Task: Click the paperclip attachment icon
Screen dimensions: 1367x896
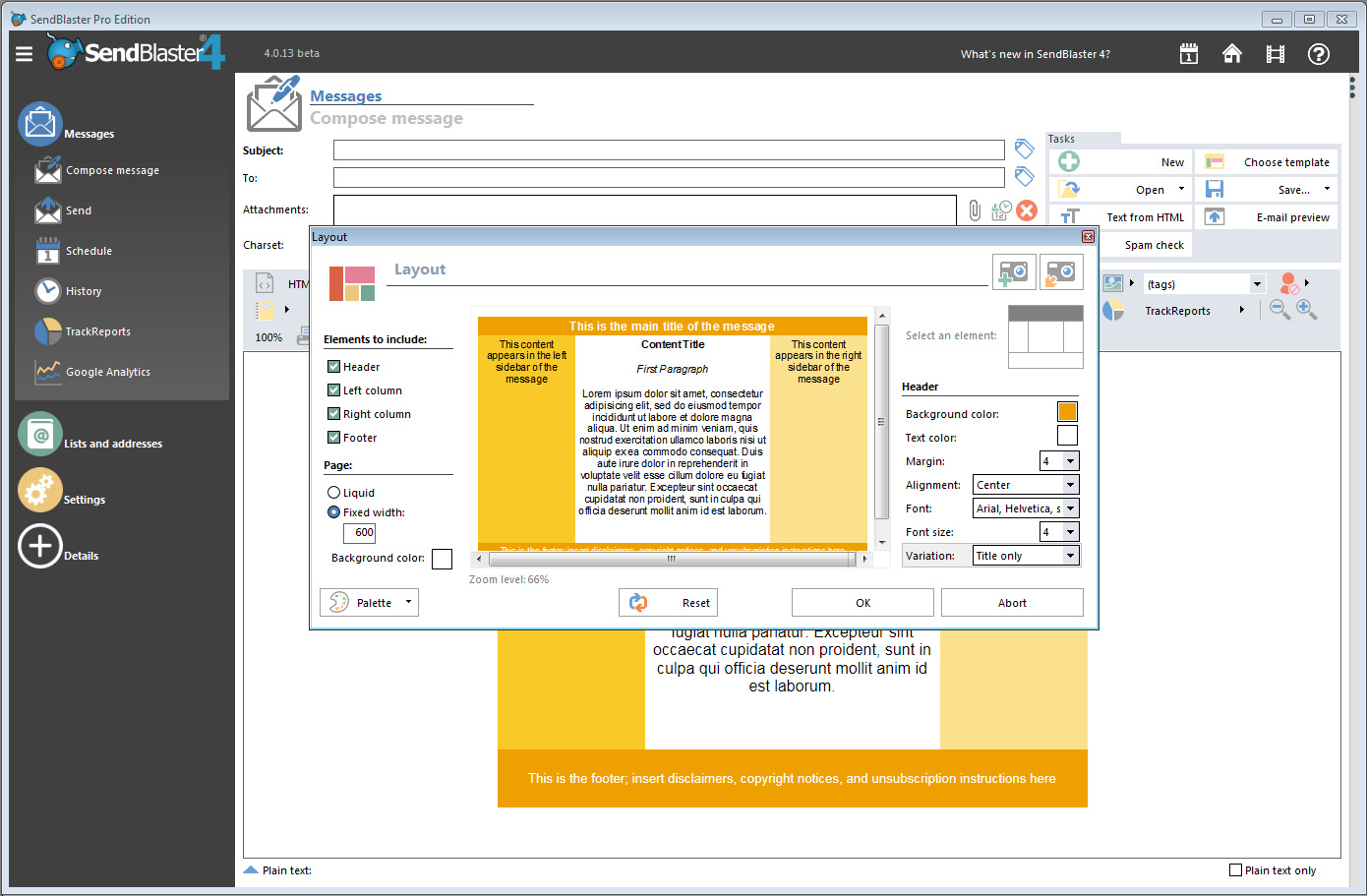Action: click(x=974, y=210)
